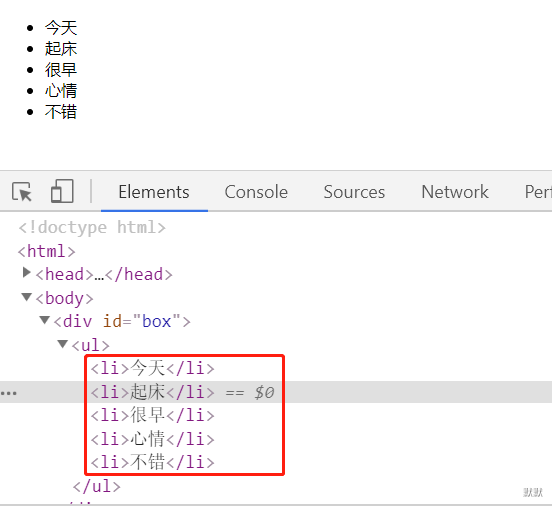Collapse the body node arrow
This screenshot has width=552, height=506.
pyautogui.click(x=26, y=297)
